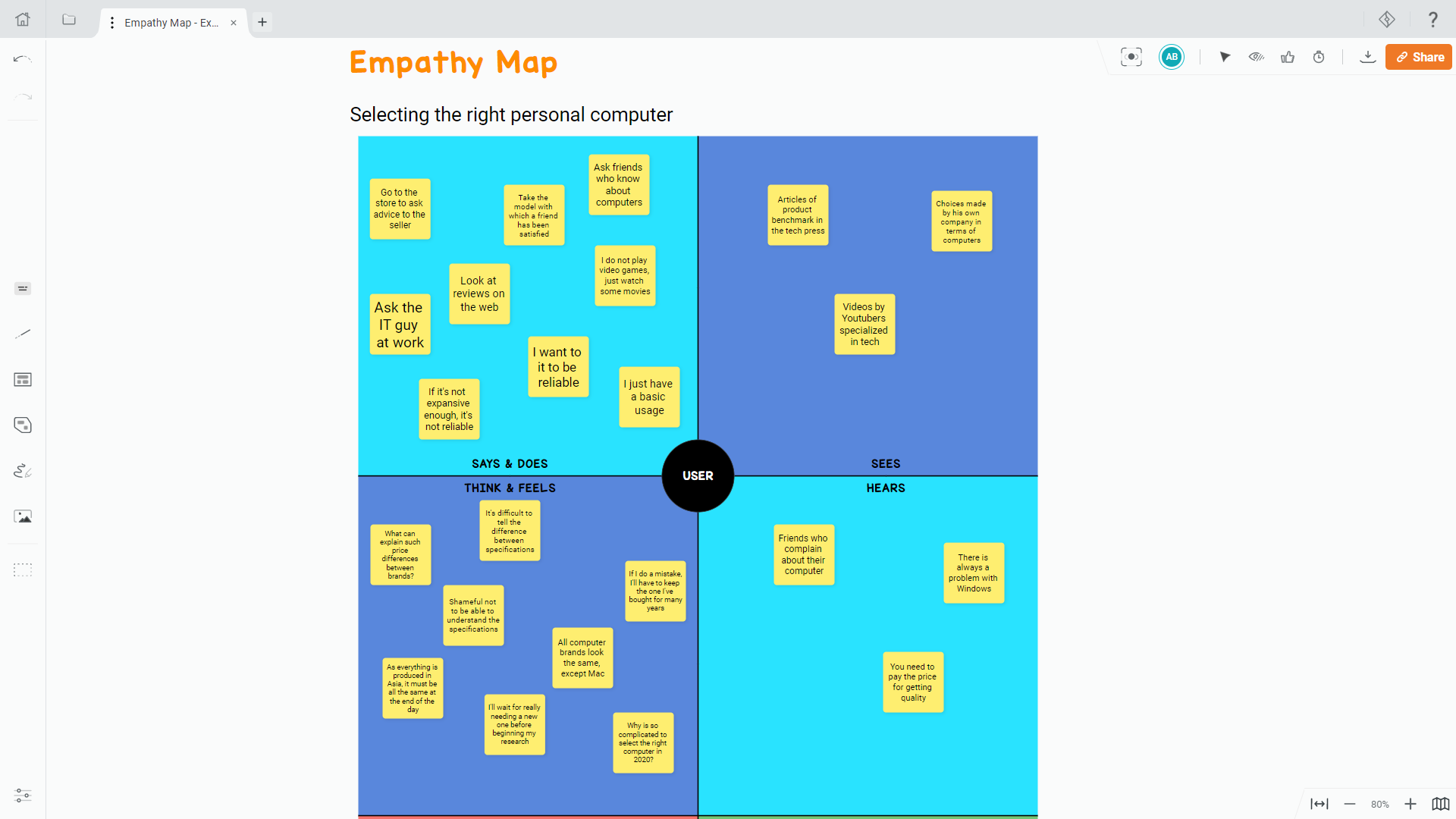
Task: Click the Like/Thumbs up icon
Action: [1288, 57]
